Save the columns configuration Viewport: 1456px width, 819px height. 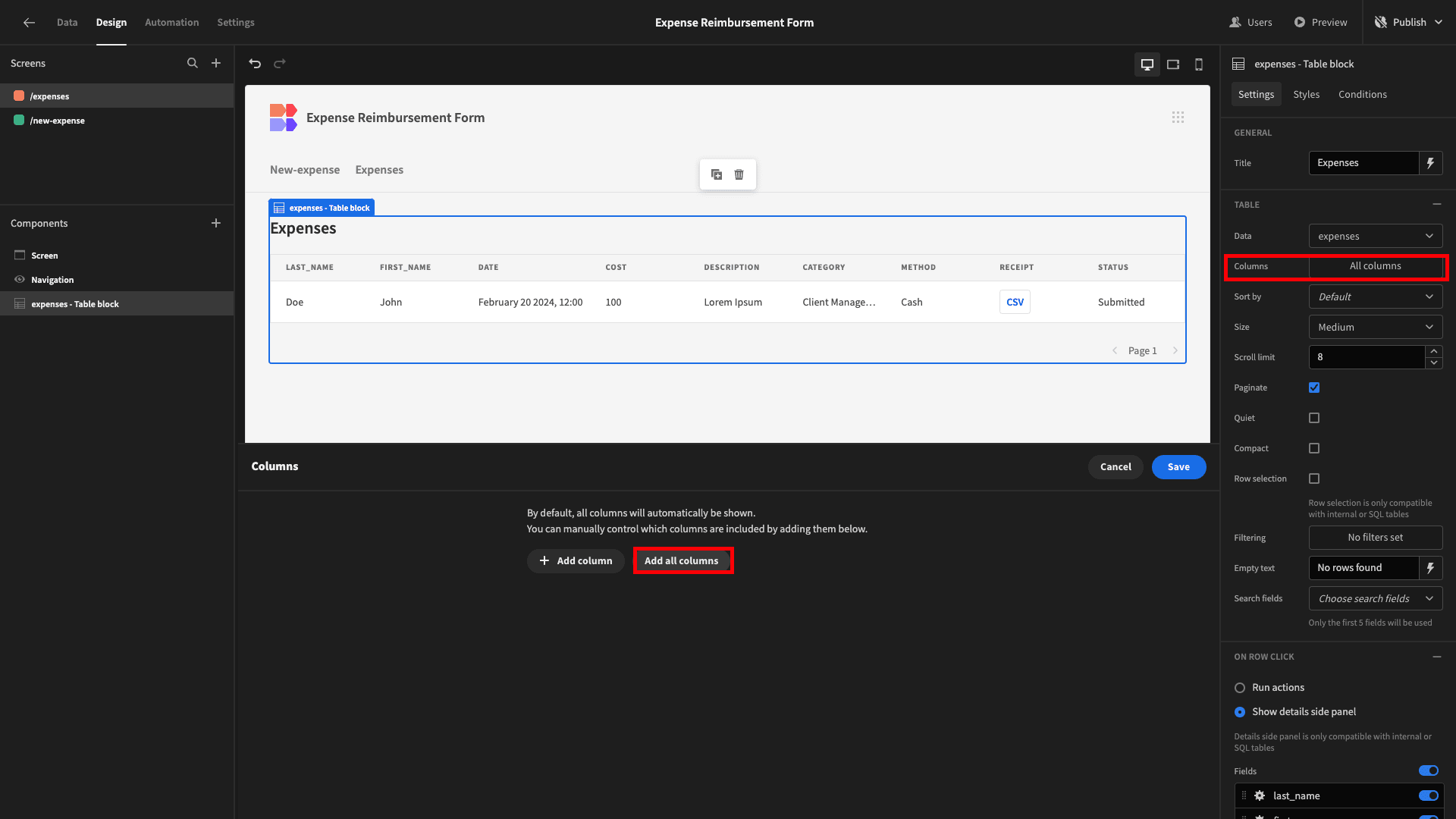(x=1178, y=467)
